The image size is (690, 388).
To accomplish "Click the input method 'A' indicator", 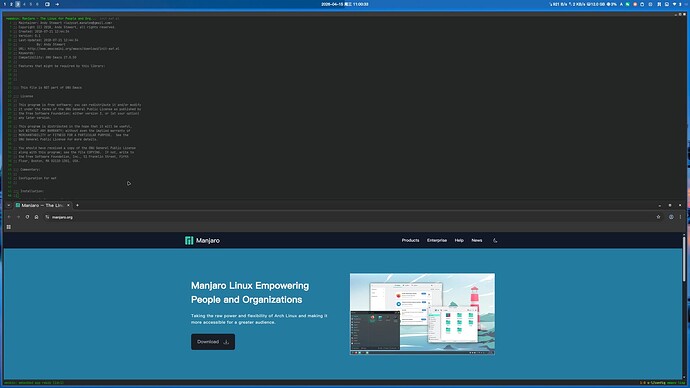I will (x=621, y=4).
